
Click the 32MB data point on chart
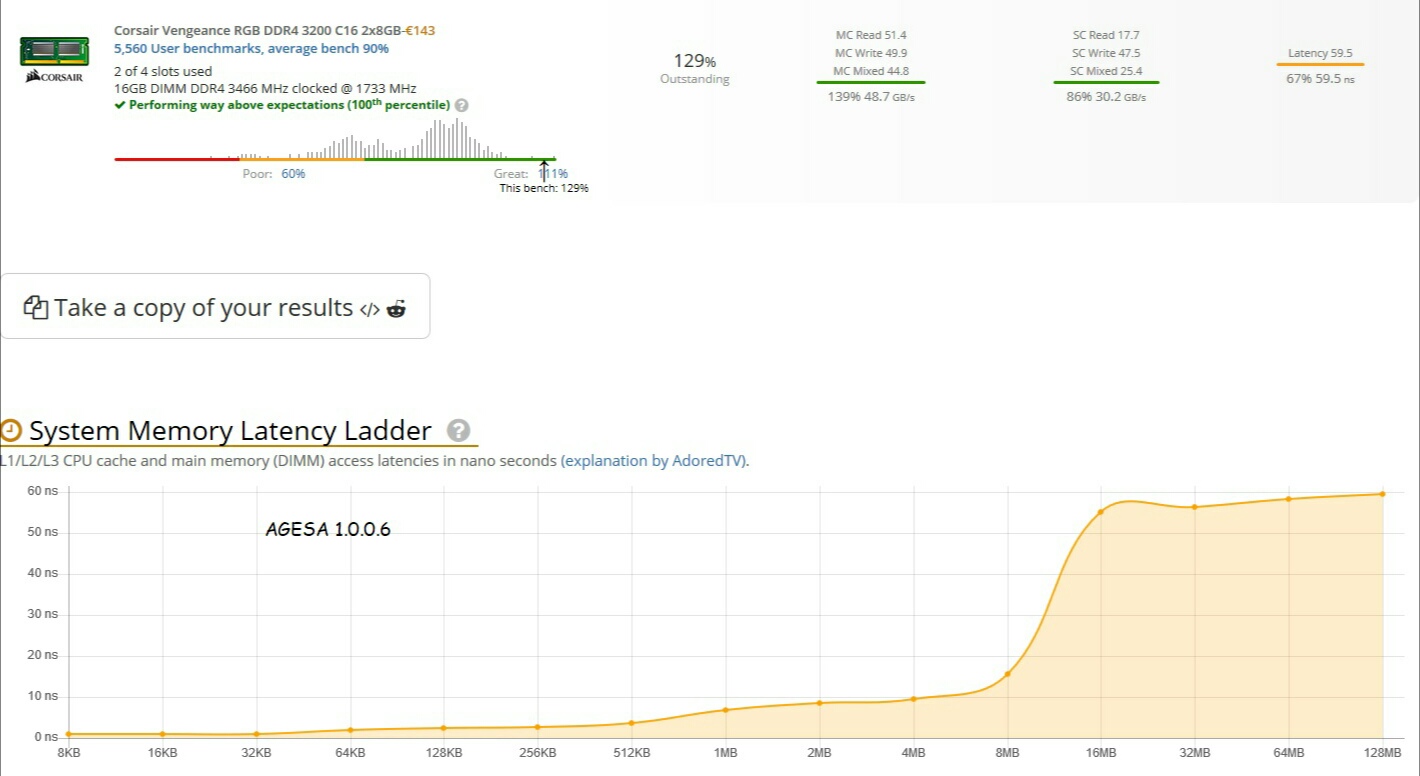click(1194, 507)
